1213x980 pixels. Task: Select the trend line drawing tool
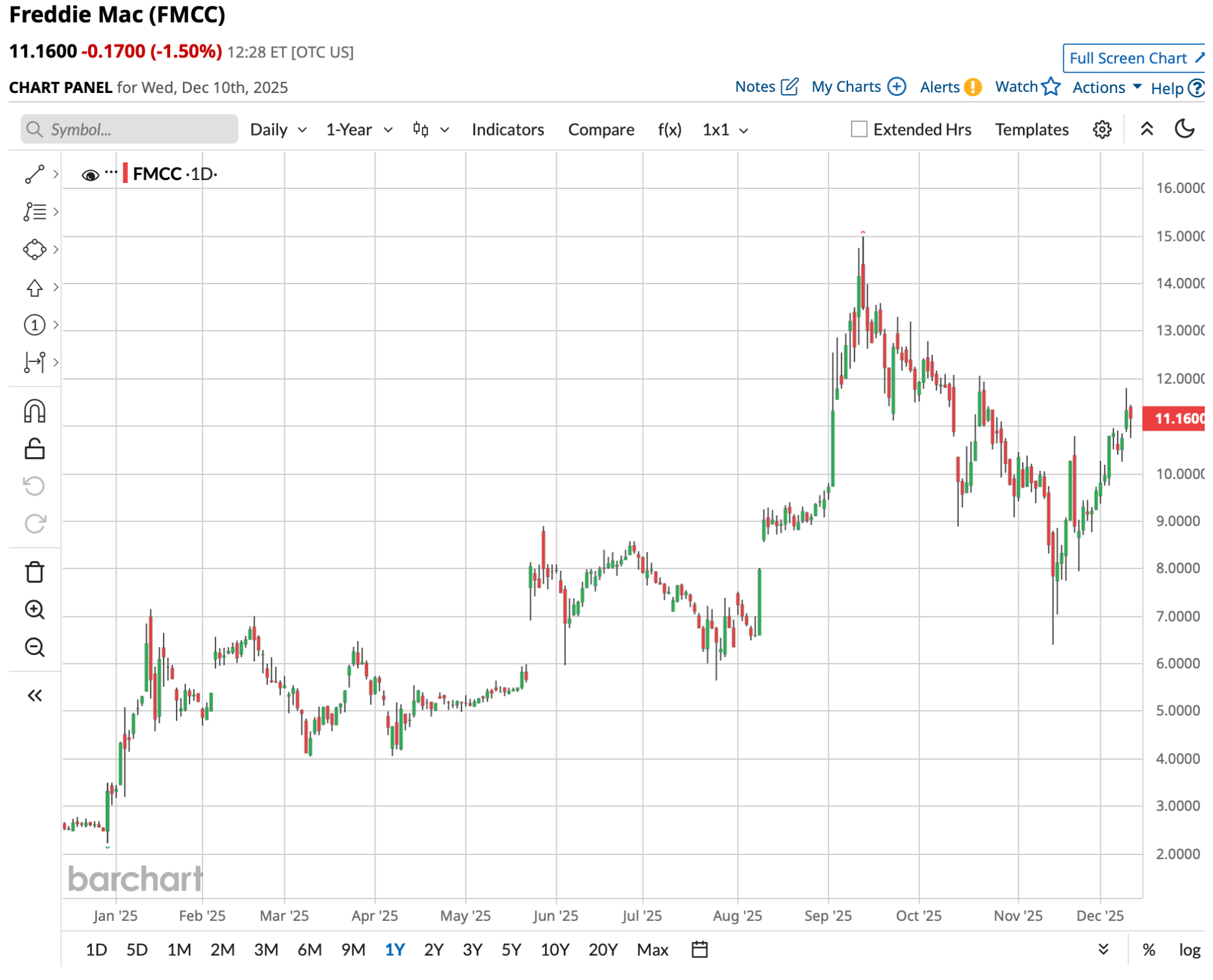[34, 174]
